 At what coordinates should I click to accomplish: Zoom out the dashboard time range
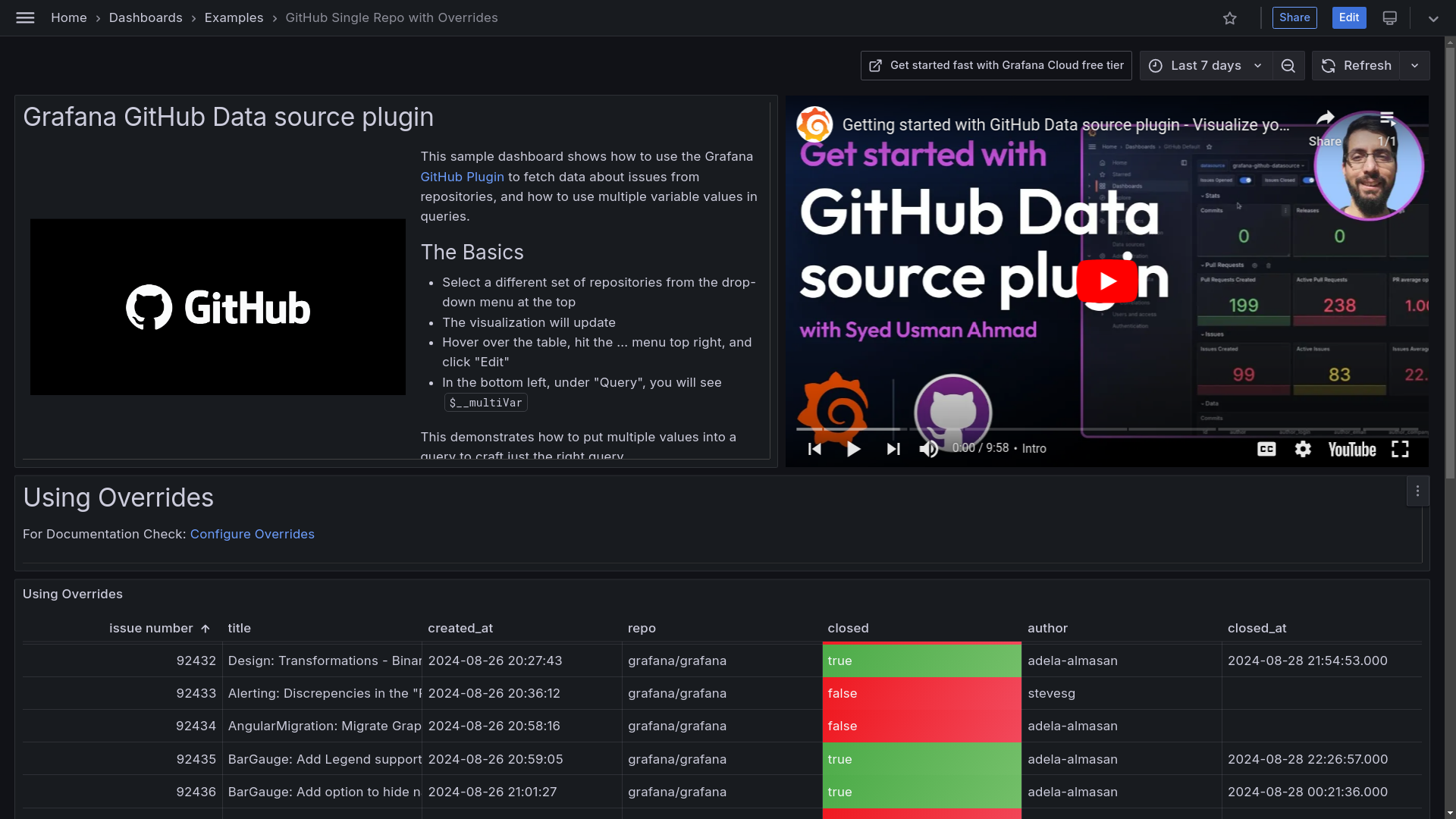coord(1288,65)
